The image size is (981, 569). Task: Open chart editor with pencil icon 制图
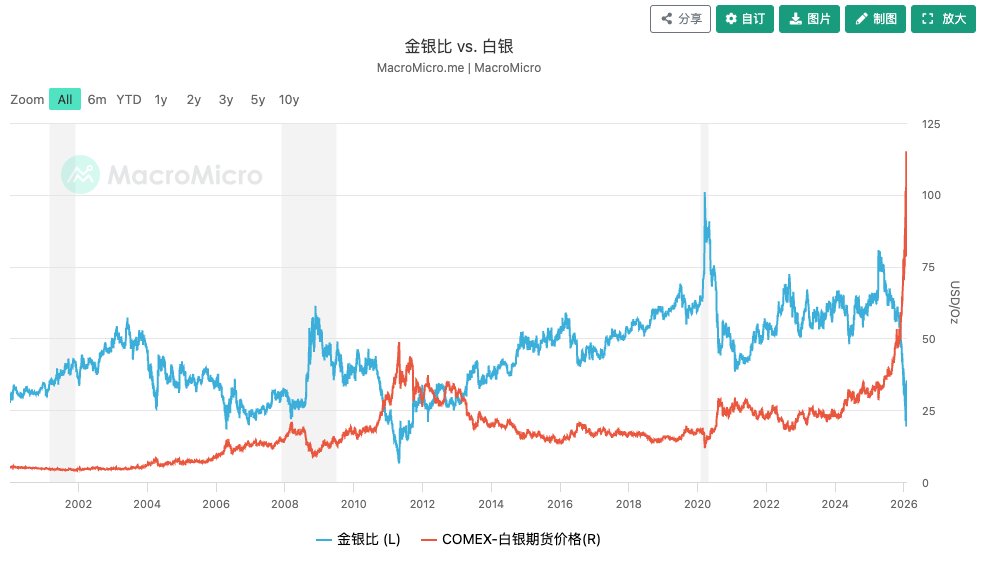tap(875, 19)
